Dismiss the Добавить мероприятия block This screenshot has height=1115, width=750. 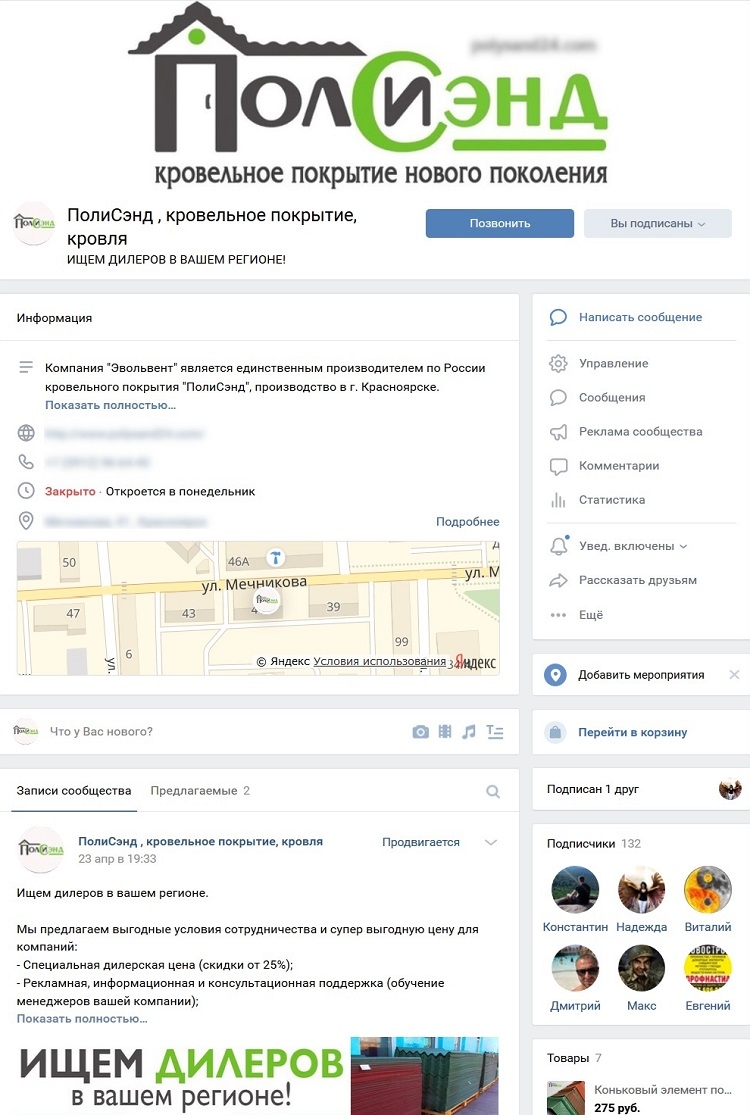pyautogui.click(x=734, y=674)
